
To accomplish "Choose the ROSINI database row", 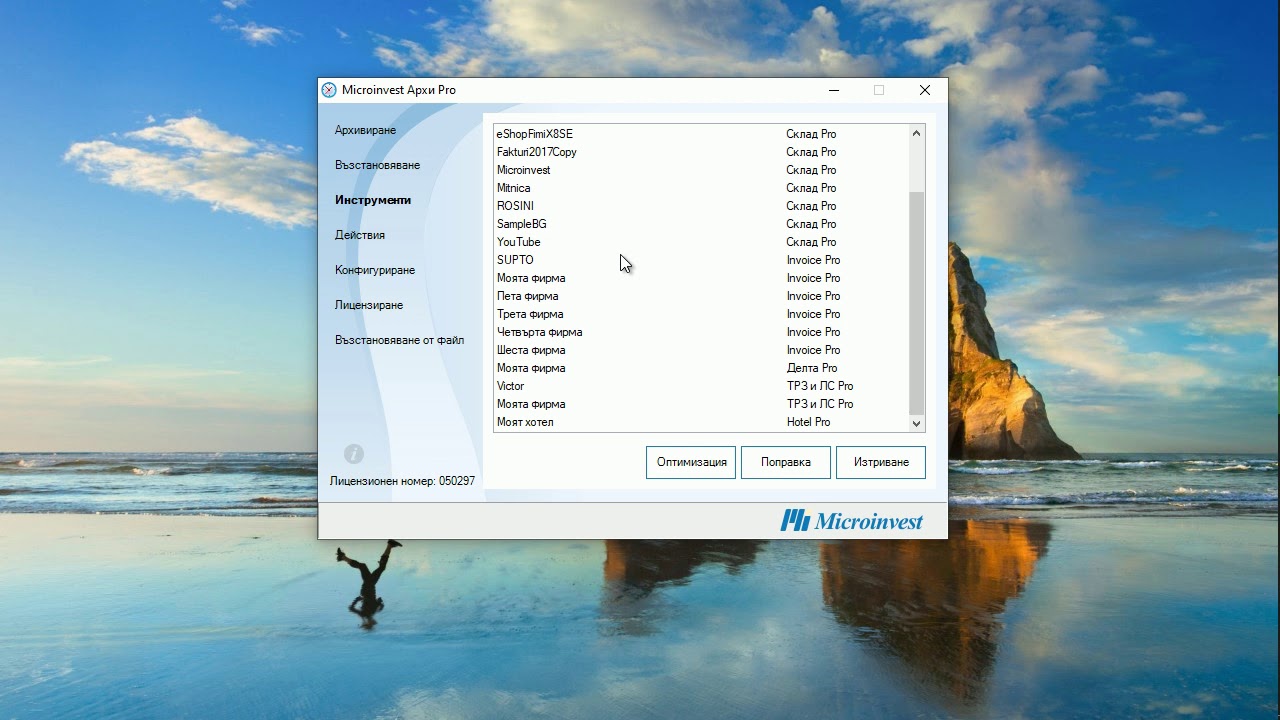I will click(x=701, y=206).
